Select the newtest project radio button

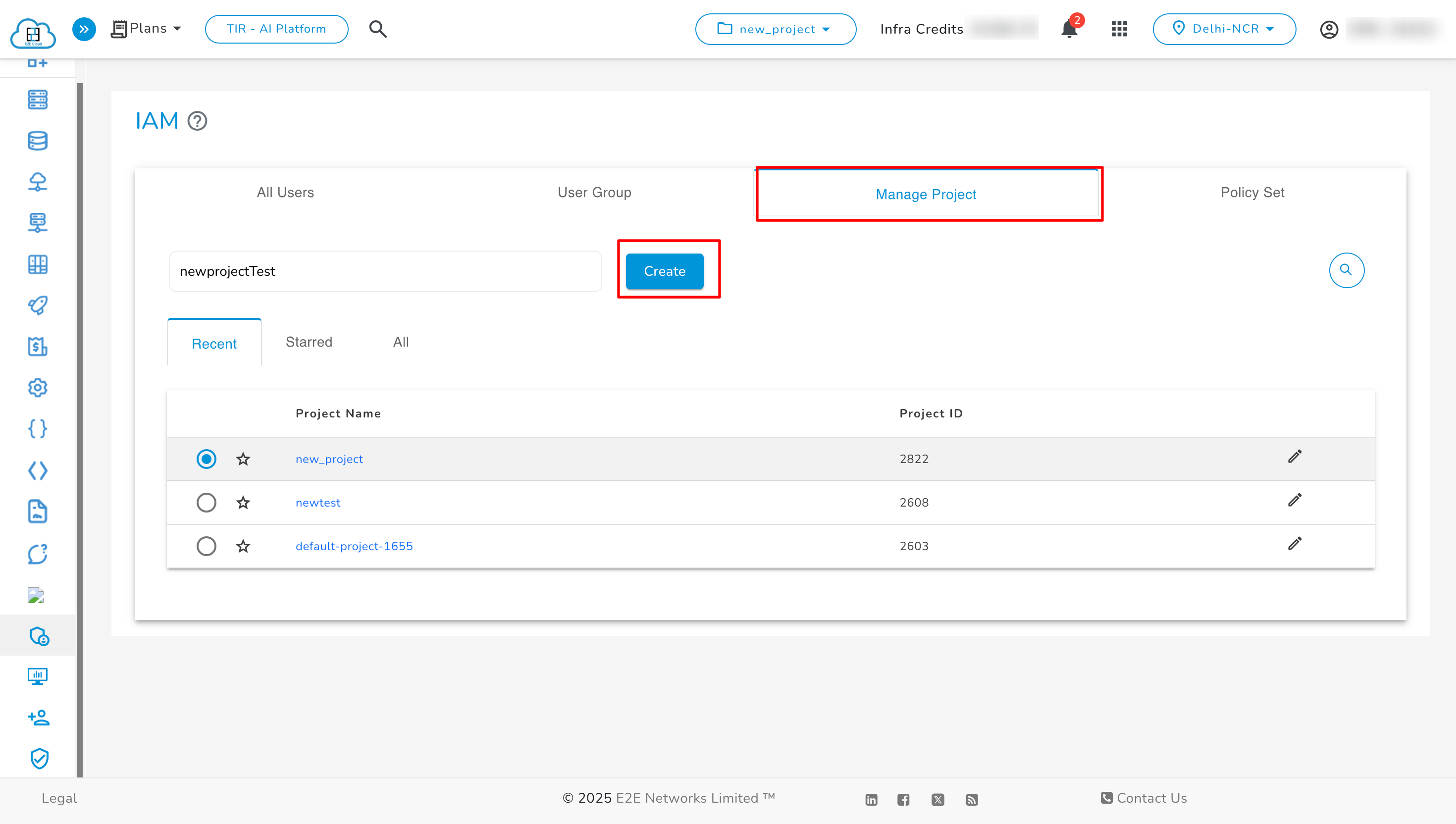[206, 503]
